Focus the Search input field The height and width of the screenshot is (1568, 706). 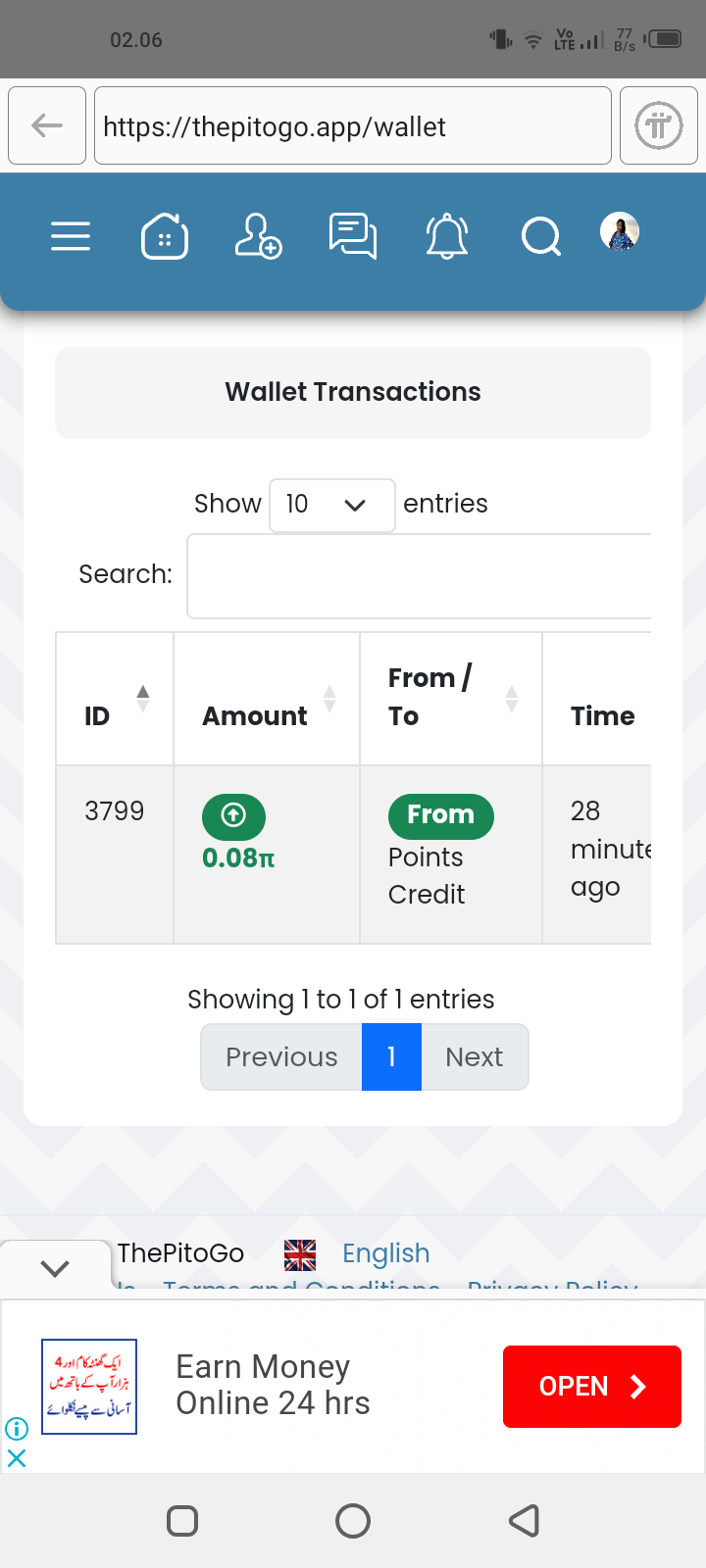420,576
